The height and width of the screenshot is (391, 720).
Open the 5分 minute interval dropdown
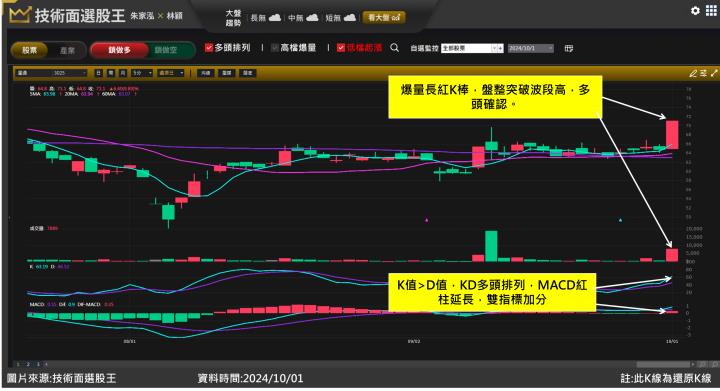pyautogui.click(x=142, y=73)
